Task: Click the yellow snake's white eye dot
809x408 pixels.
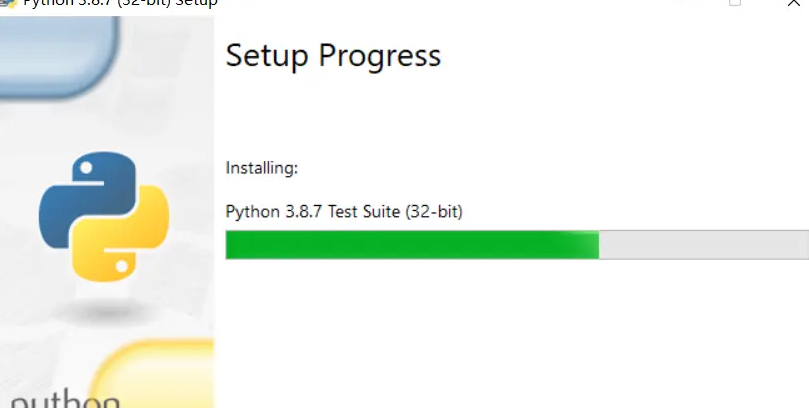Action: click(122, 266)
